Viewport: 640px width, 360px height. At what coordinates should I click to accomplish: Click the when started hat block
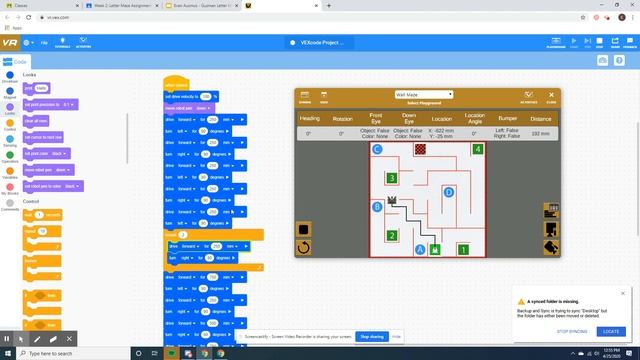176,84
